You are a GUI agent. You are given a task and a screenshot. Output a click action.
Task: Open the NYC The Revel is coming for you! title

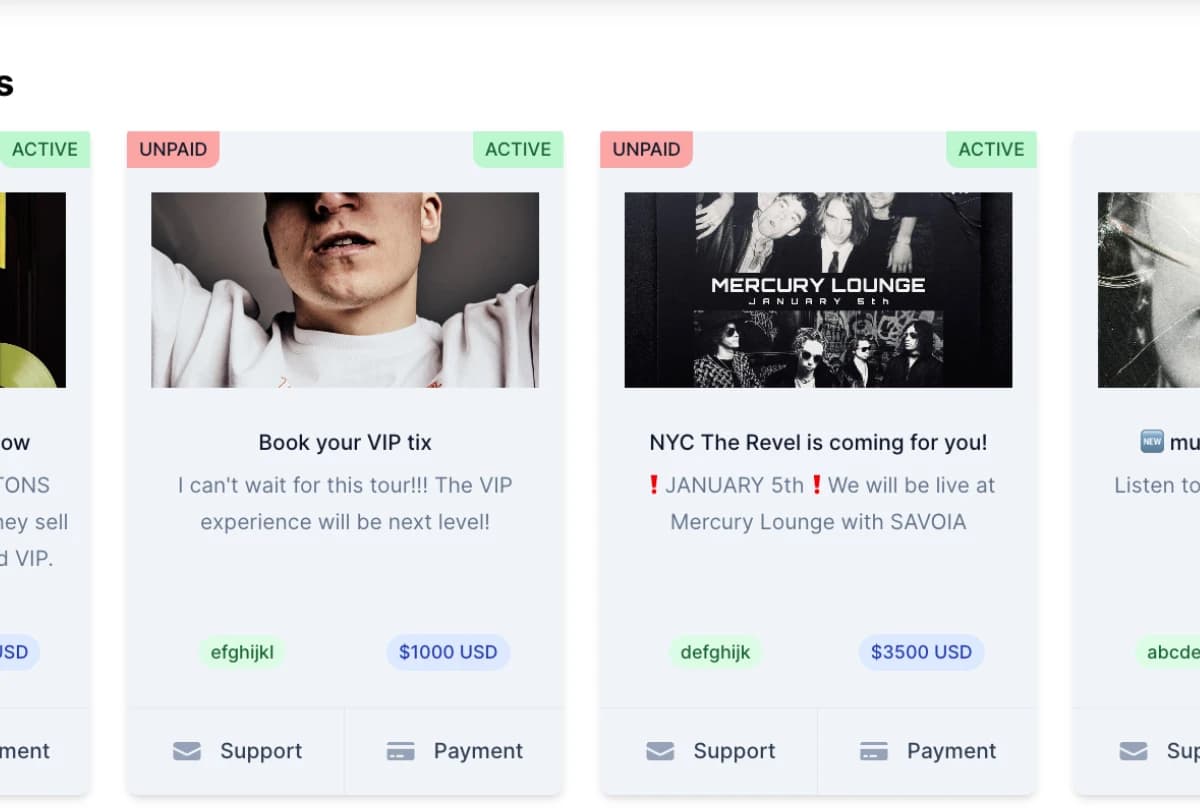tap(817, 441)
